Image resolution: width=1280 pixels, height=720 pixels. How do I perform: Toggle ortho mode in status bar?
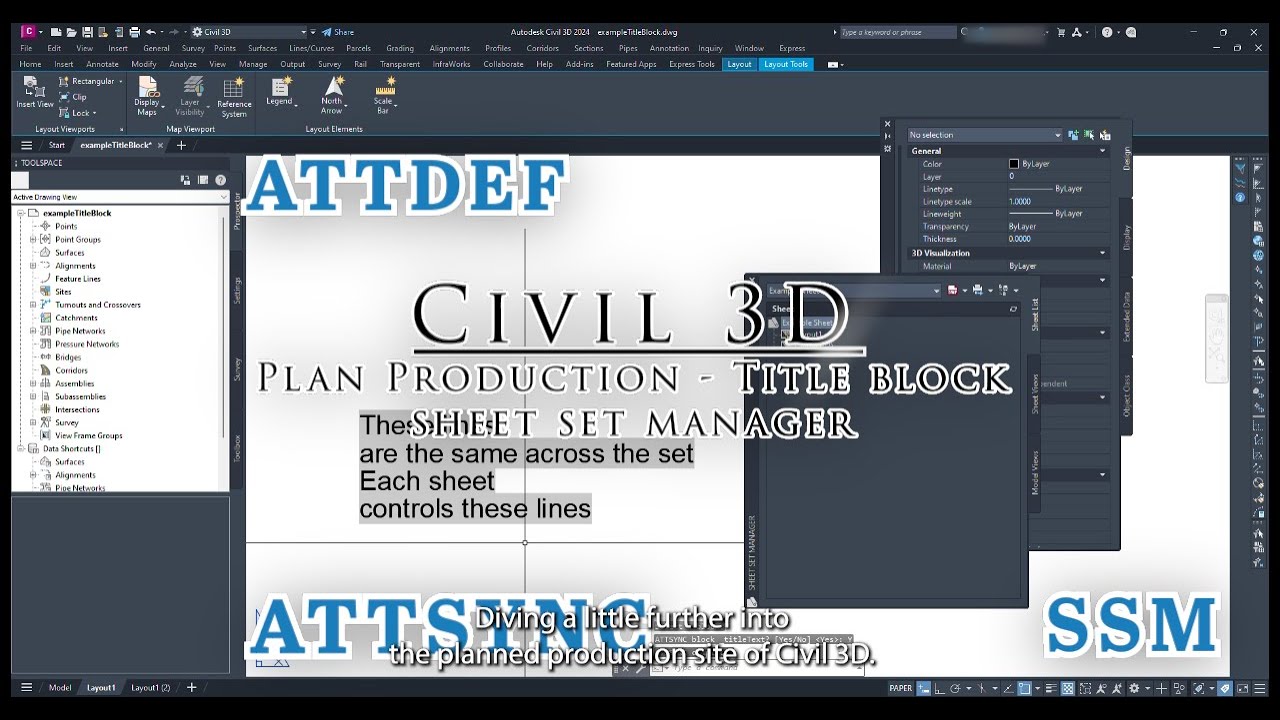pyautogui.click(x=940, y=688)
